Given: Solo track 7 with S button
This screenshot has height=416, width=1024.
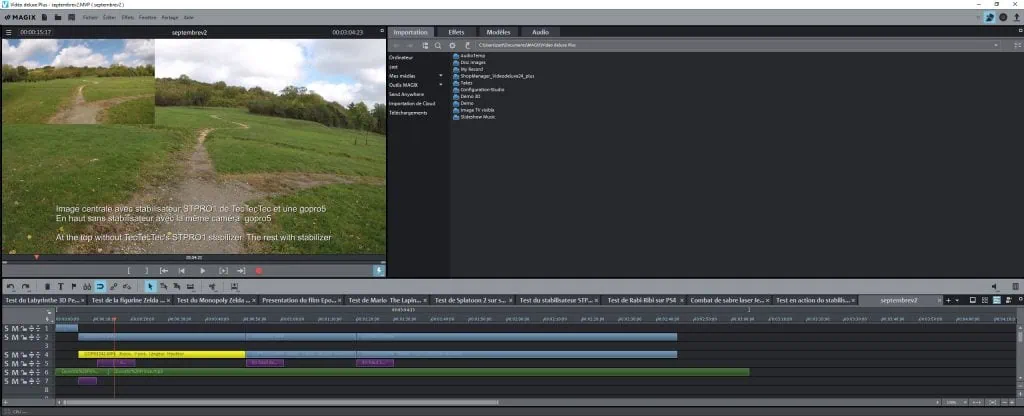Looking at the screenshot, I should (x=7, y=381).
